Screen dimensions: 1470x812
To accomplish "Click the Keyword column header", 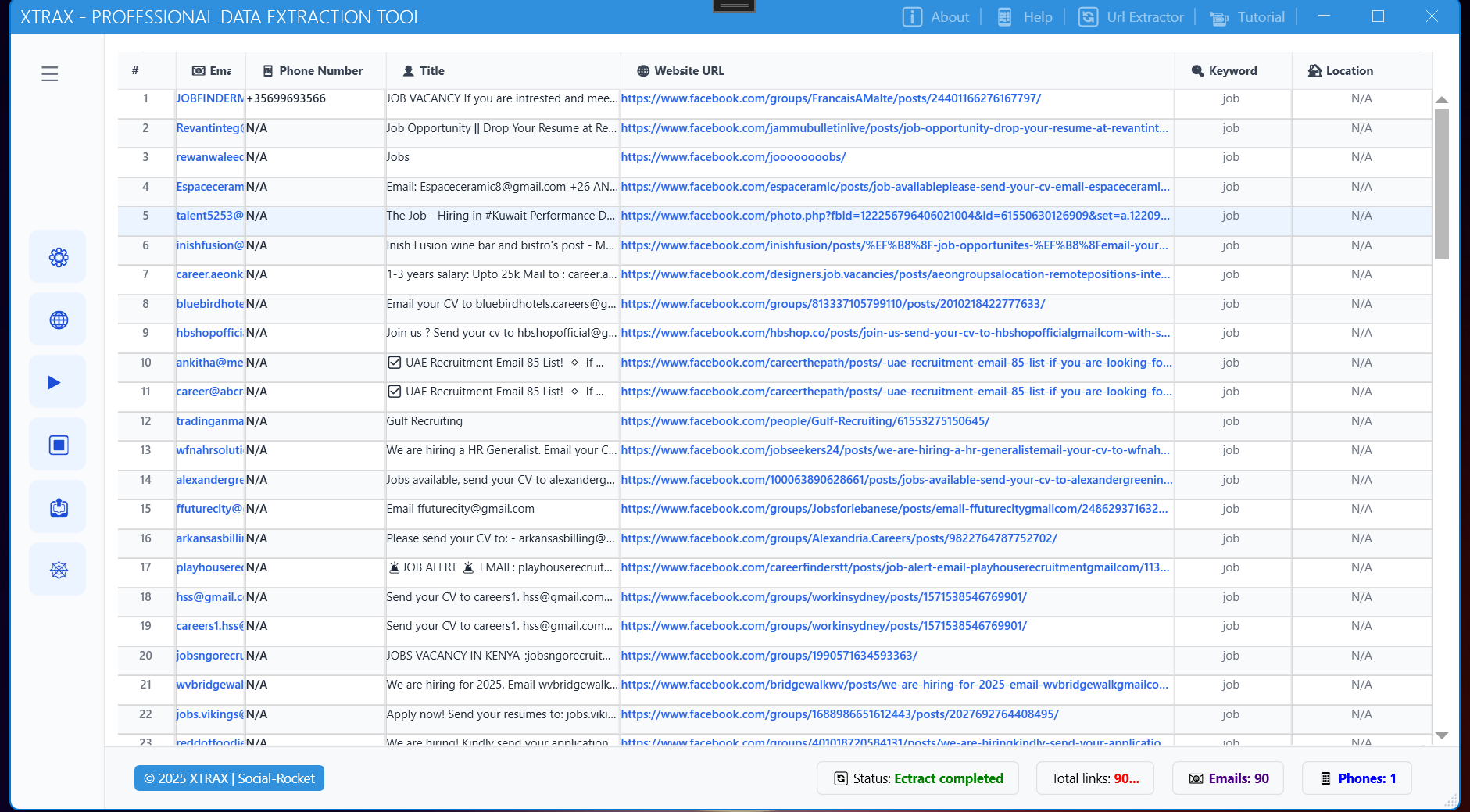I will coord(1233,71).
